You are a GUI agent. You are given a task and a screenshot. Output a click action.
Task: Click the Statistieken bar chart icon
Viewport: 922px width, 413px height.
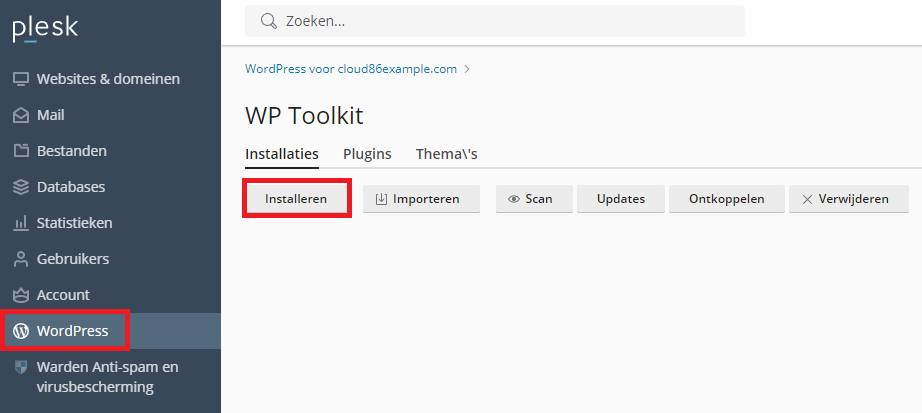21,223
